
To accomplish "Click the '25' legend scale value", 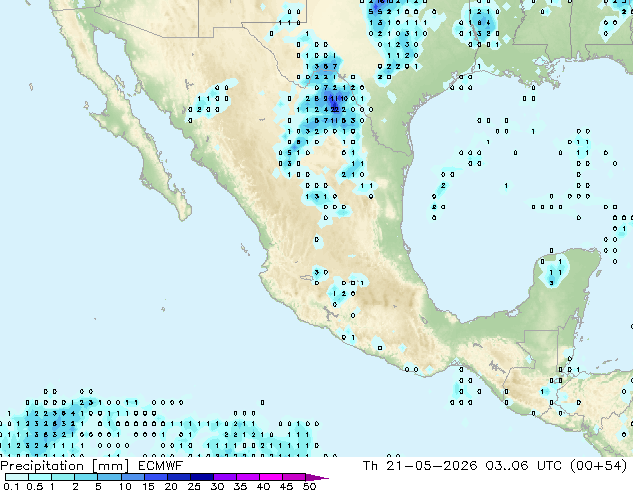I will [194, 486].
